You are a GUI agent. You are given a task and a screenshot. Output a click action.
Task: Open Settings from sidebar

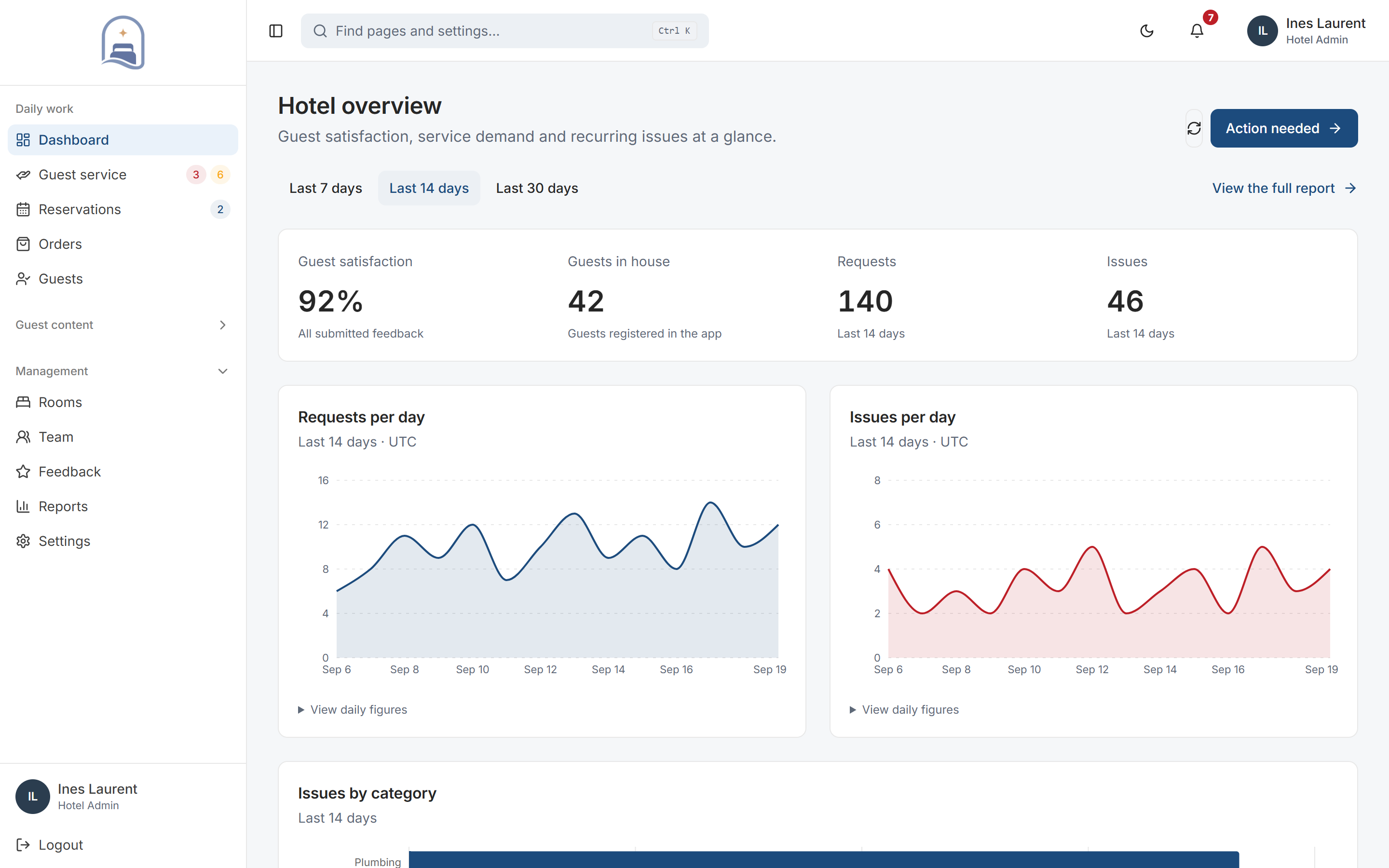click(x=123, y=542)
